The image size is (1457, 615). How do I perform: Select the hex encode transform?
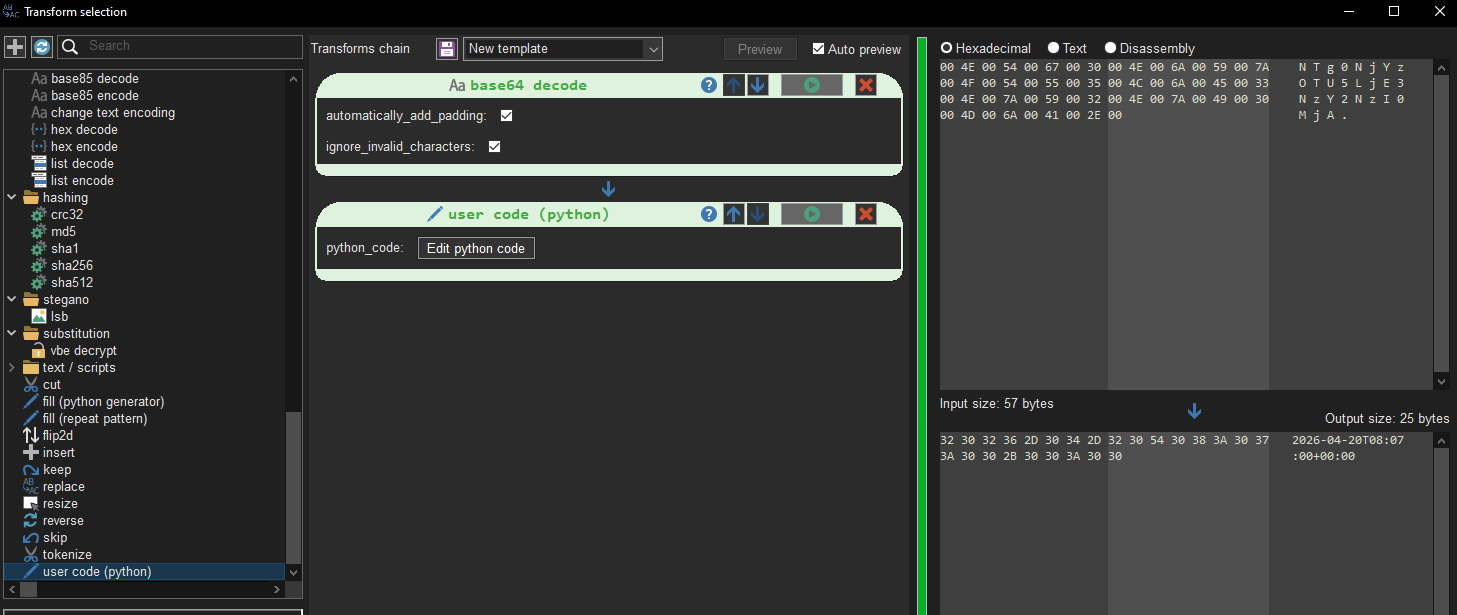(x=84, y=147)
